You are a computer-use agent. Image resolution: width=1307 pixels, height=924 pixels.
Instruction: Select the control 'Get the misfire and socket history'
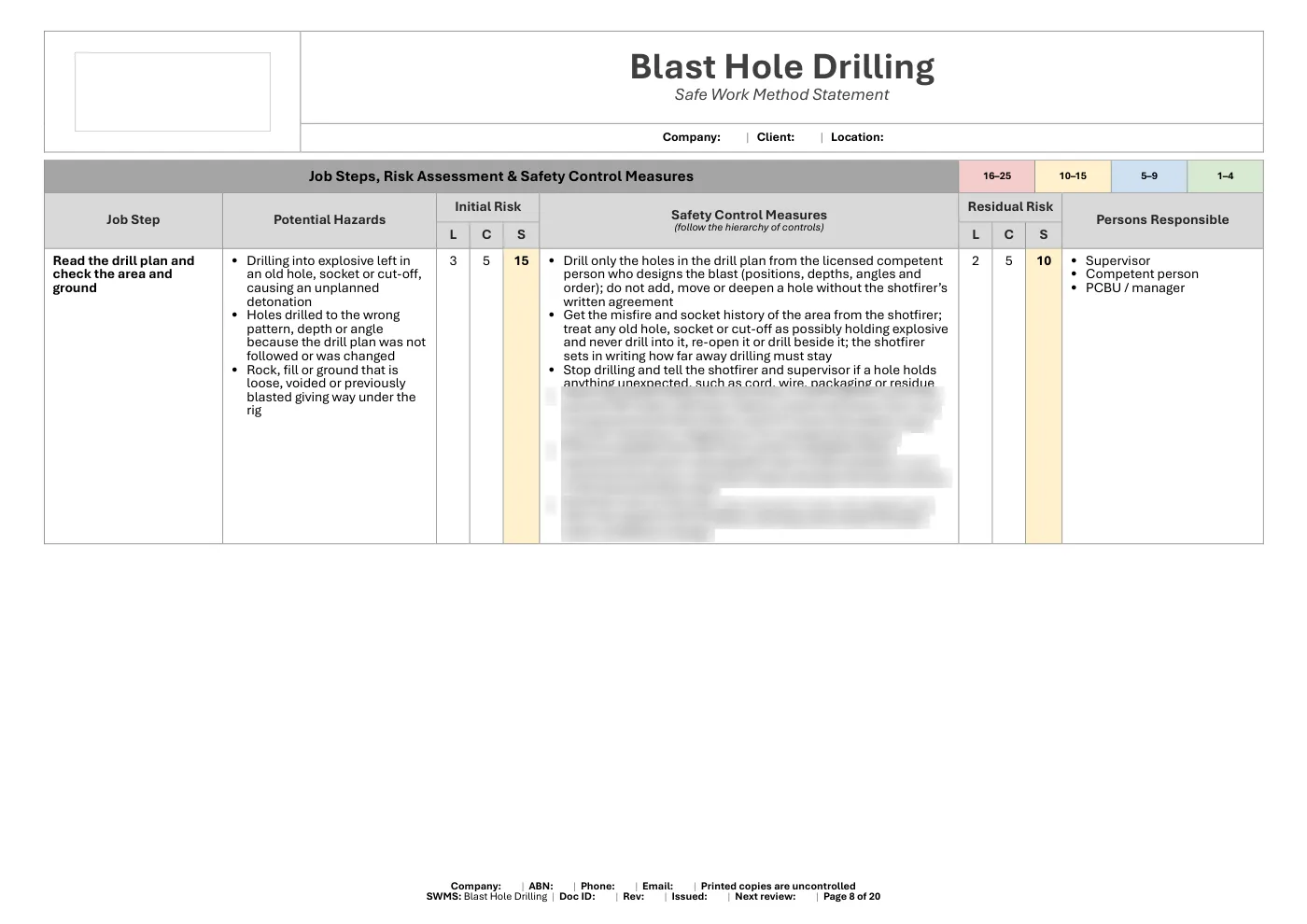pos(755,336)
